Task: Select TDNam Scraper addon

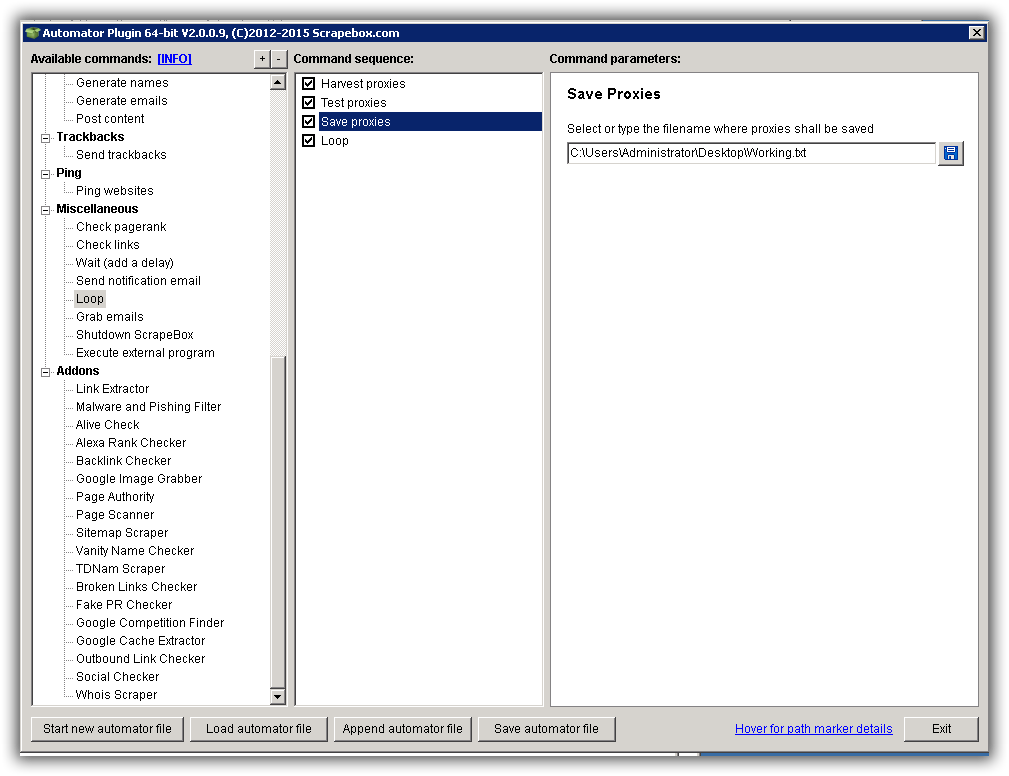Action: (x=120, y=569)
